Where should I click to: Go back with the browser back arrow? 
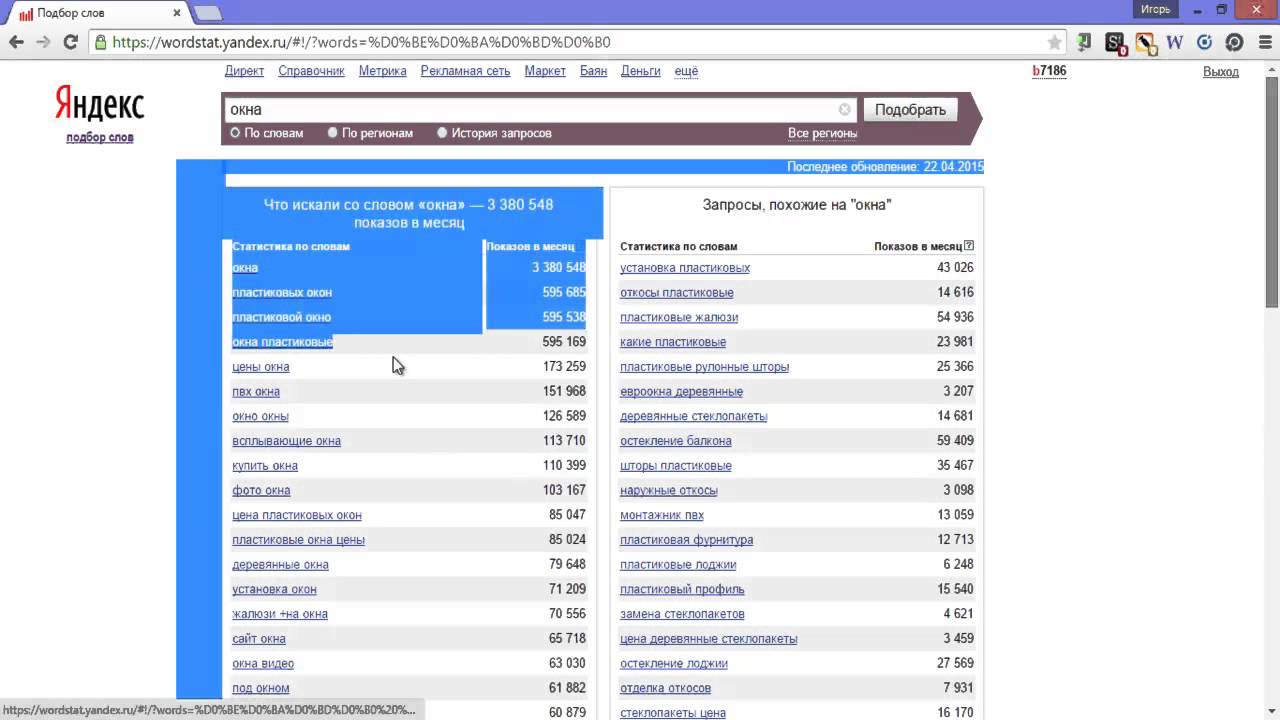16,42
